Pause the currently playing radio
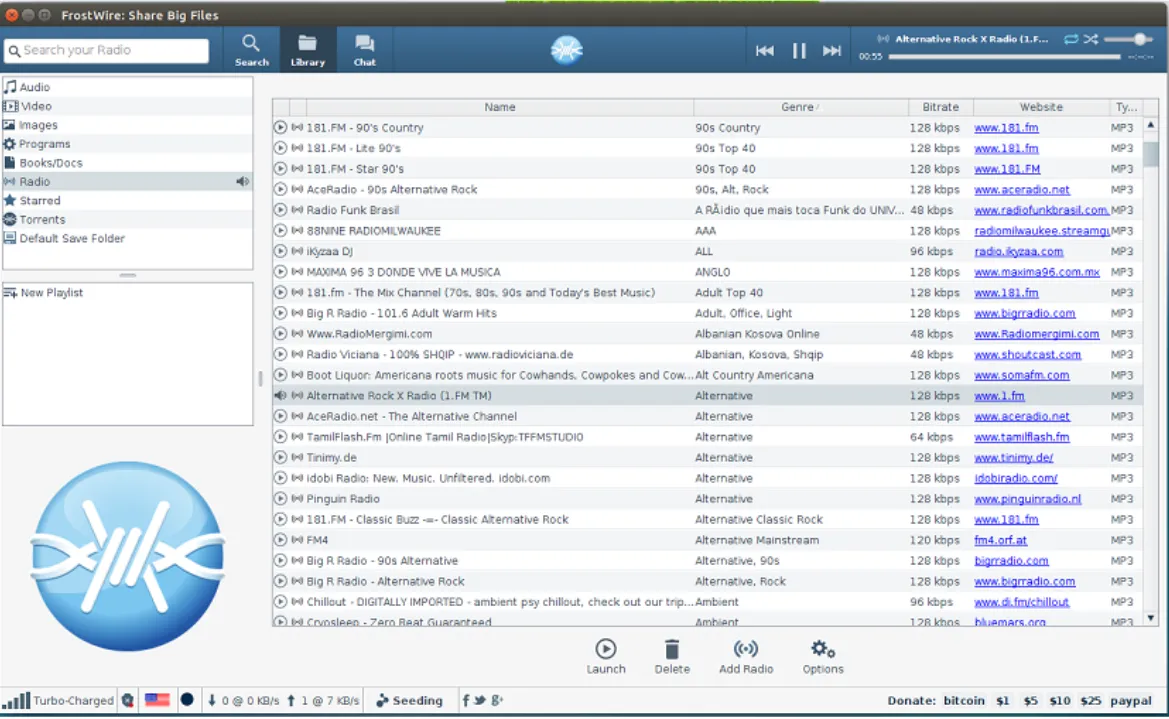 pyautogui.click(x=799, y=51)
